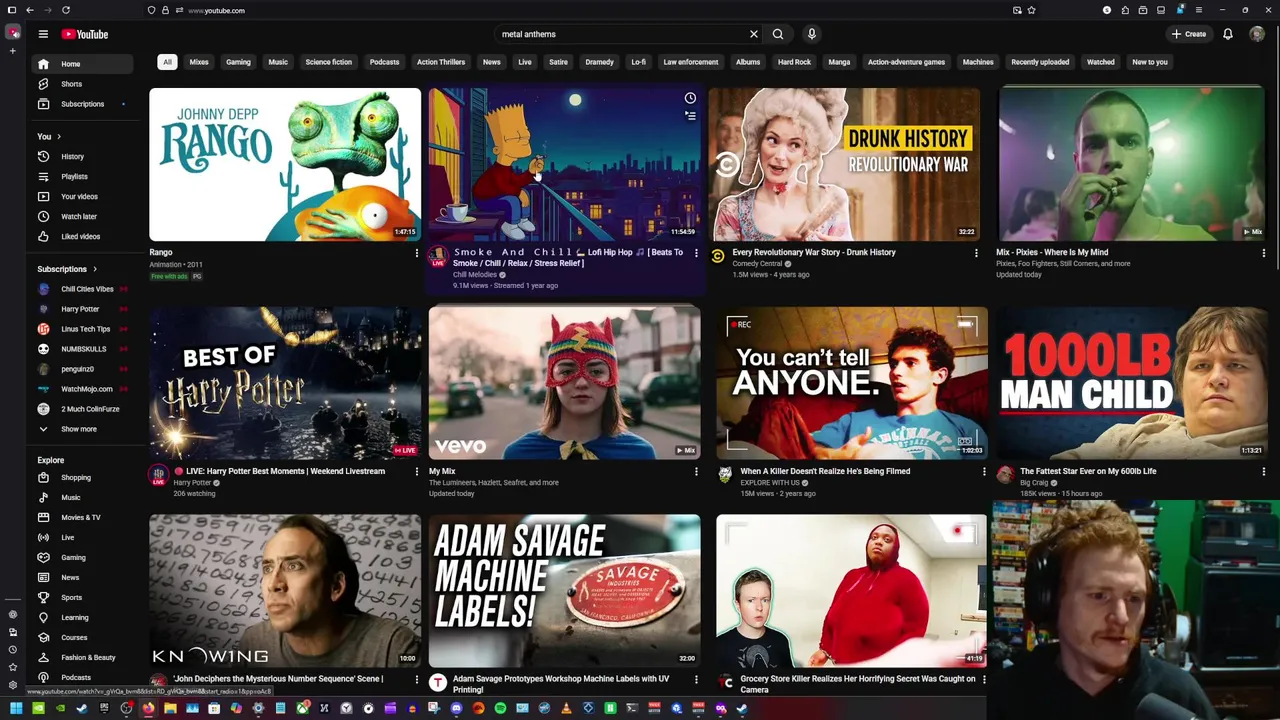Open Sports in Explore section
This screenshot has height=720, width=1280.
click(82, 598)
